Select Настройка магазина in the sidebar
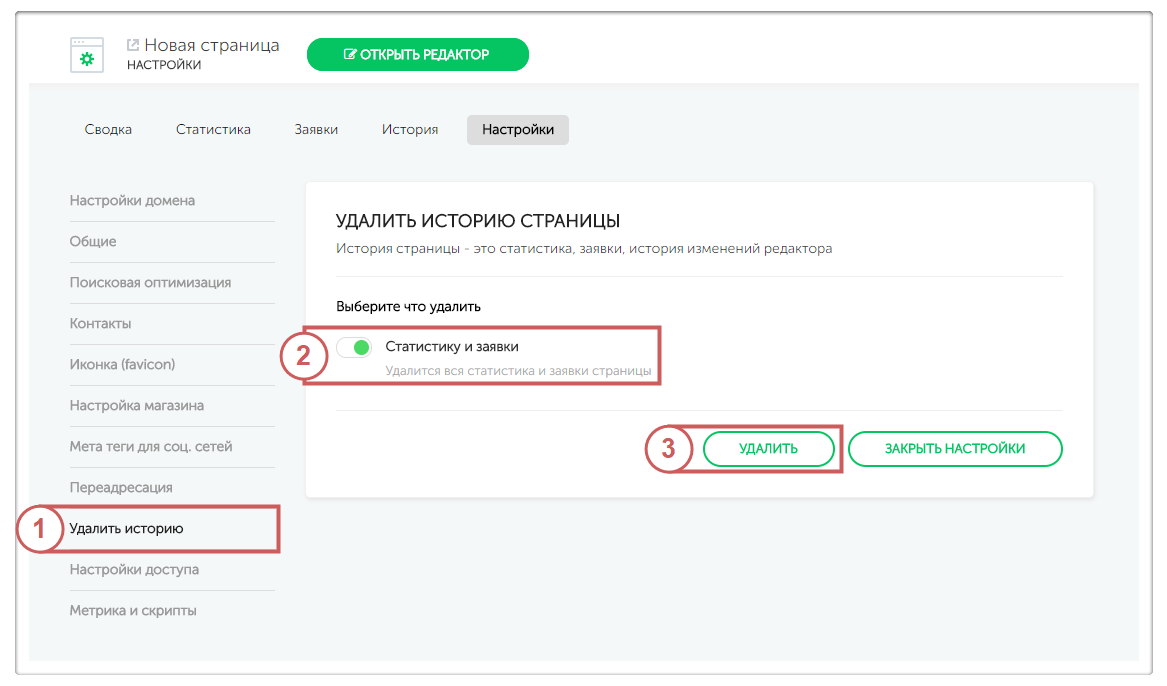The image size is (1167, 686). tap(137, 405)
